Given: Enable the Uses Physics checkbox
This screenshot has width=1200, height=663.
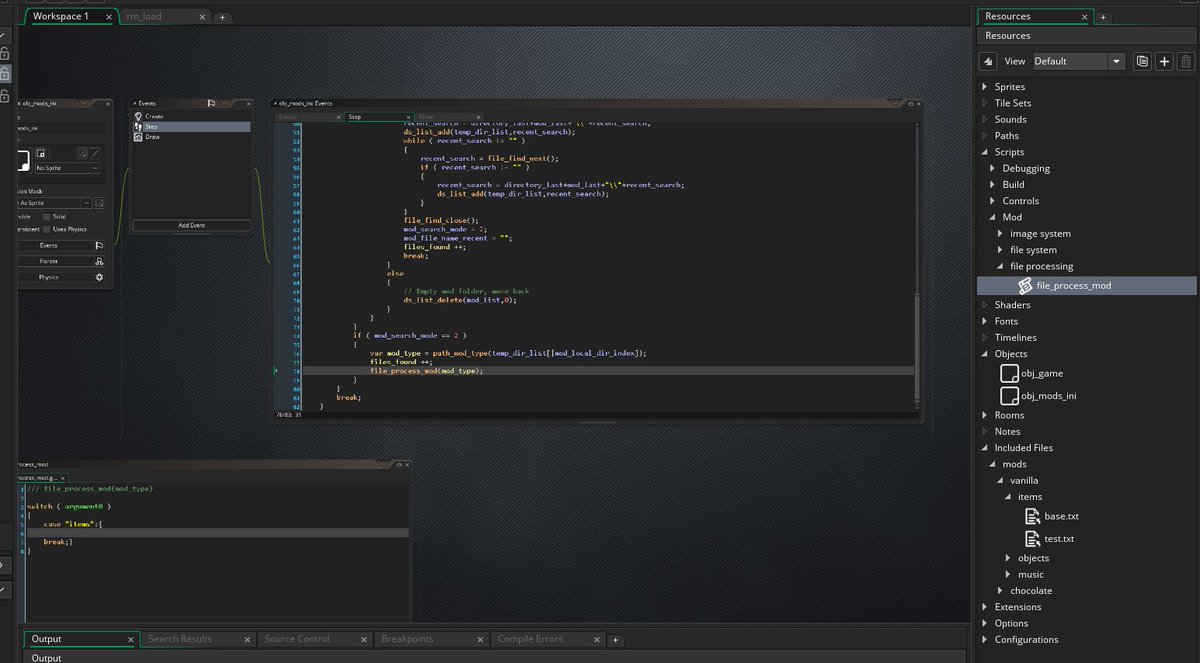Looking at the screenshot, I should [46, 229].
